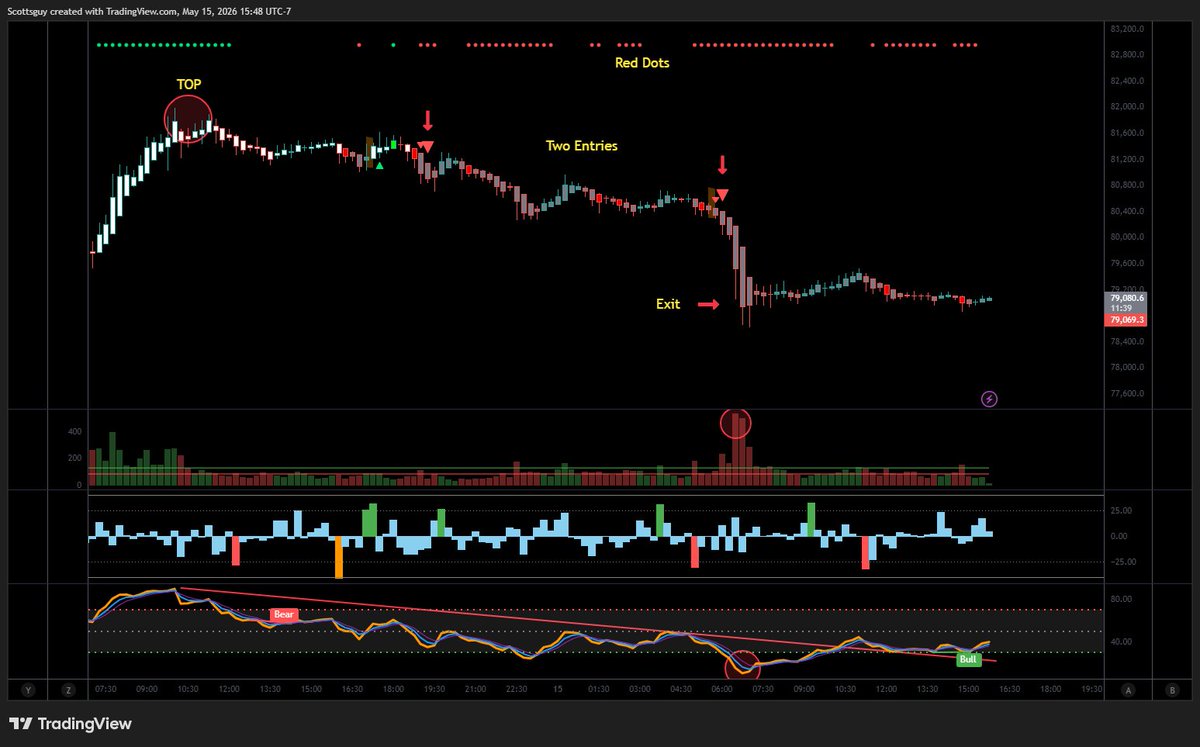The height and width of the screenshot is (747, 1200).
Task: Click the green up-triangle signal marker
Action: tap(379, 165)
